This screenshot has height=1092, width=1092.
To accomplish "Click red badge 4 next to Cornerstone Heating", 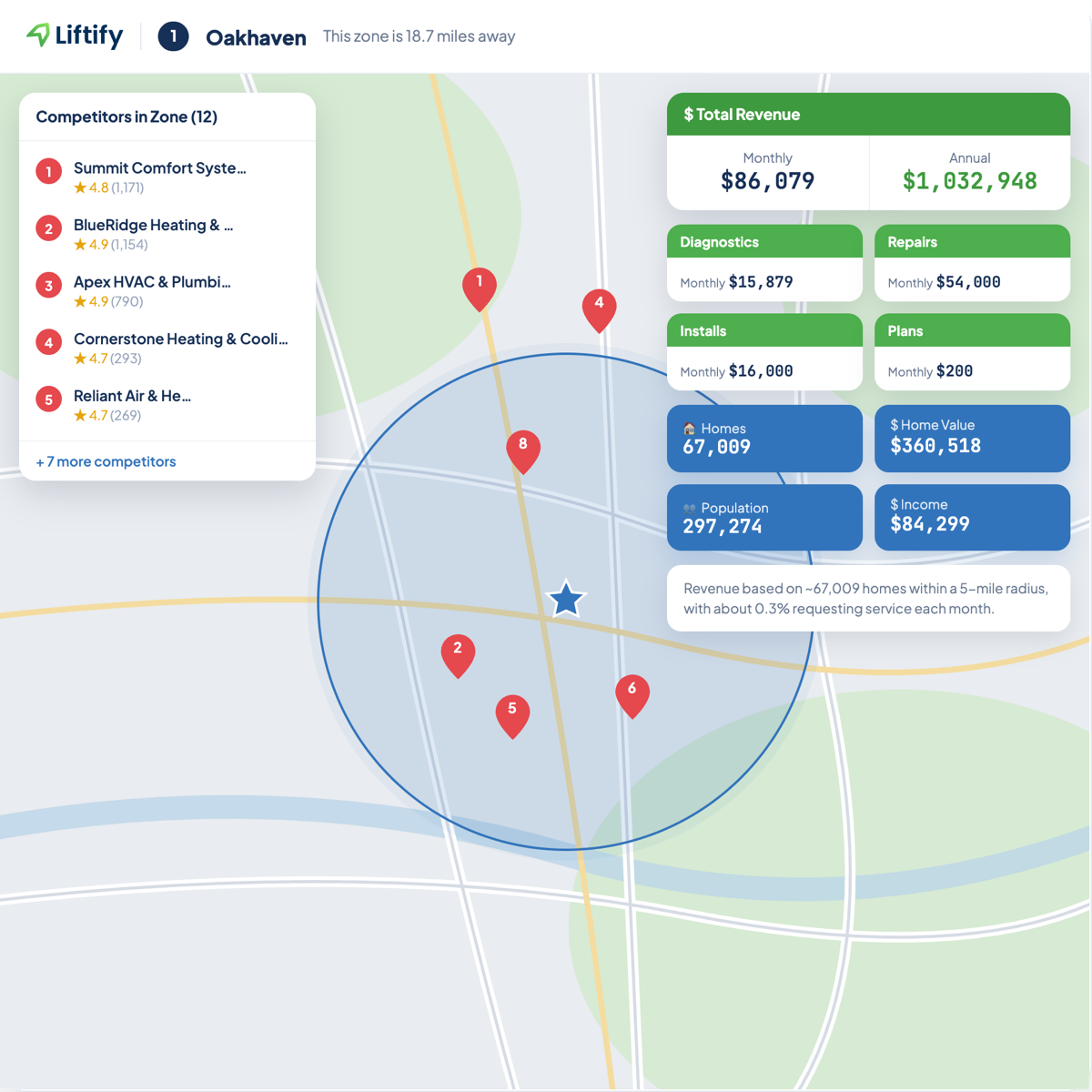I will click(49, 342).
